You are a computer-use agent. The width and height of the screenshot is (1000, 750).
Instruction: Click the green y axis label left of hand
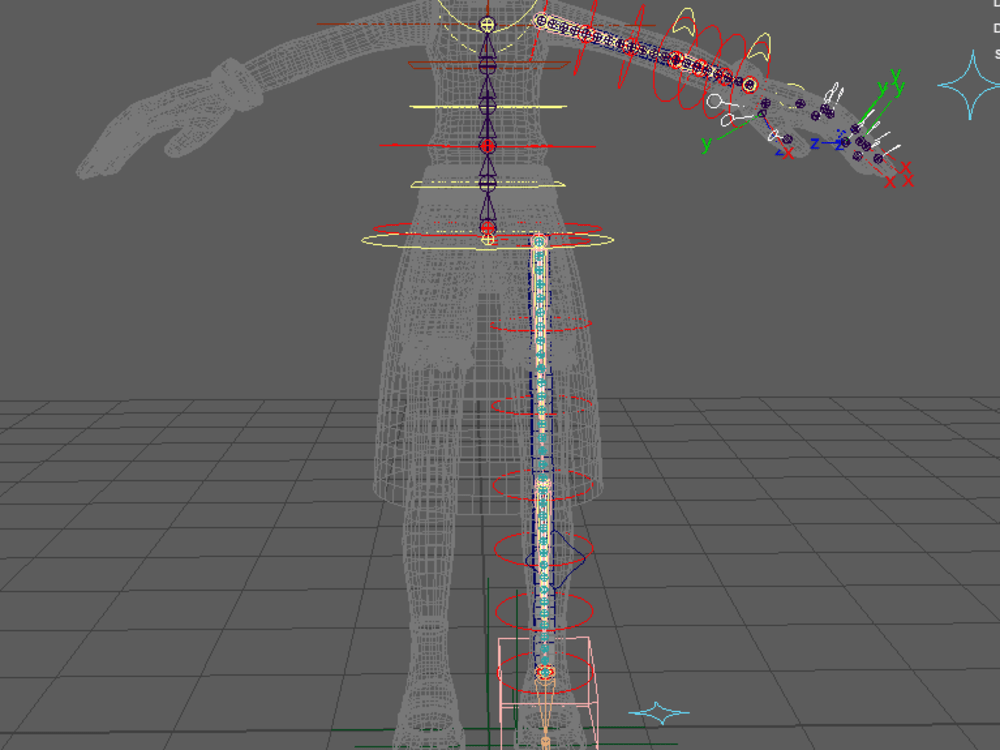[x=705, y=143]
